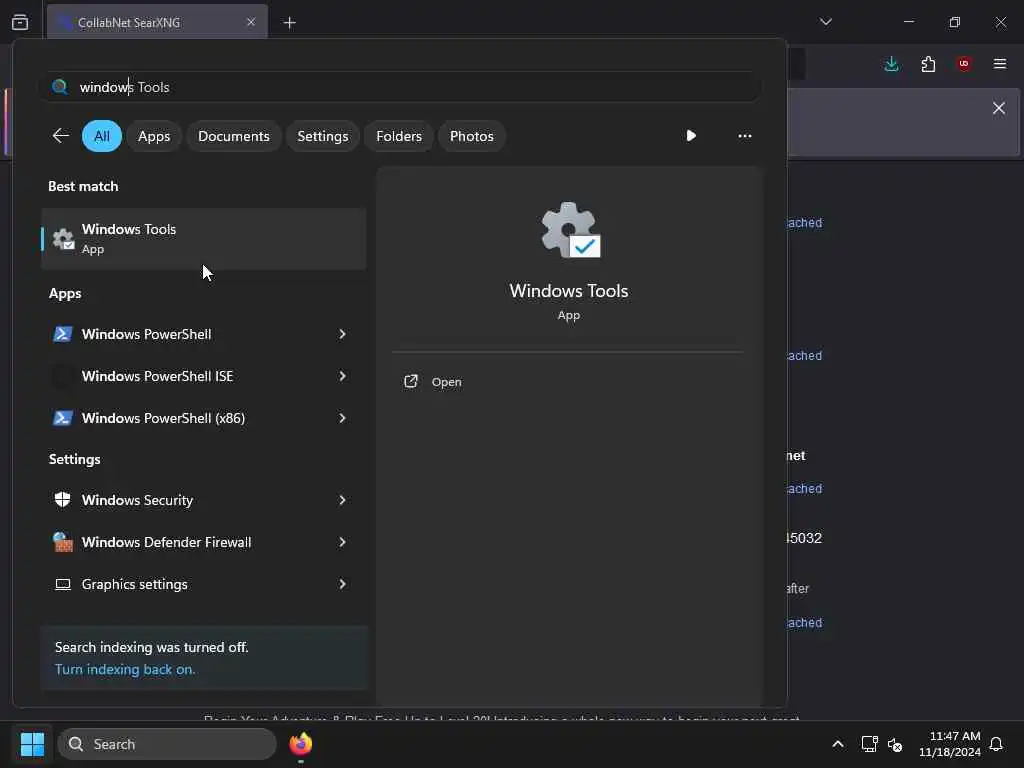Open Firefox downloads panel icon
The image size is (1024, 768).
[891, 64]
